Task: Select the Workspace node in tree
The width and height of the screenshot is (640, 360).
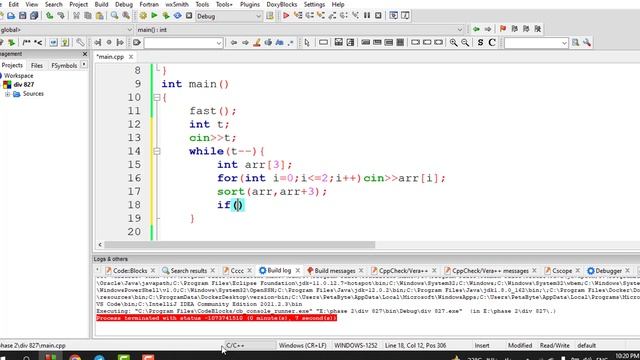Action: point(19,76)
